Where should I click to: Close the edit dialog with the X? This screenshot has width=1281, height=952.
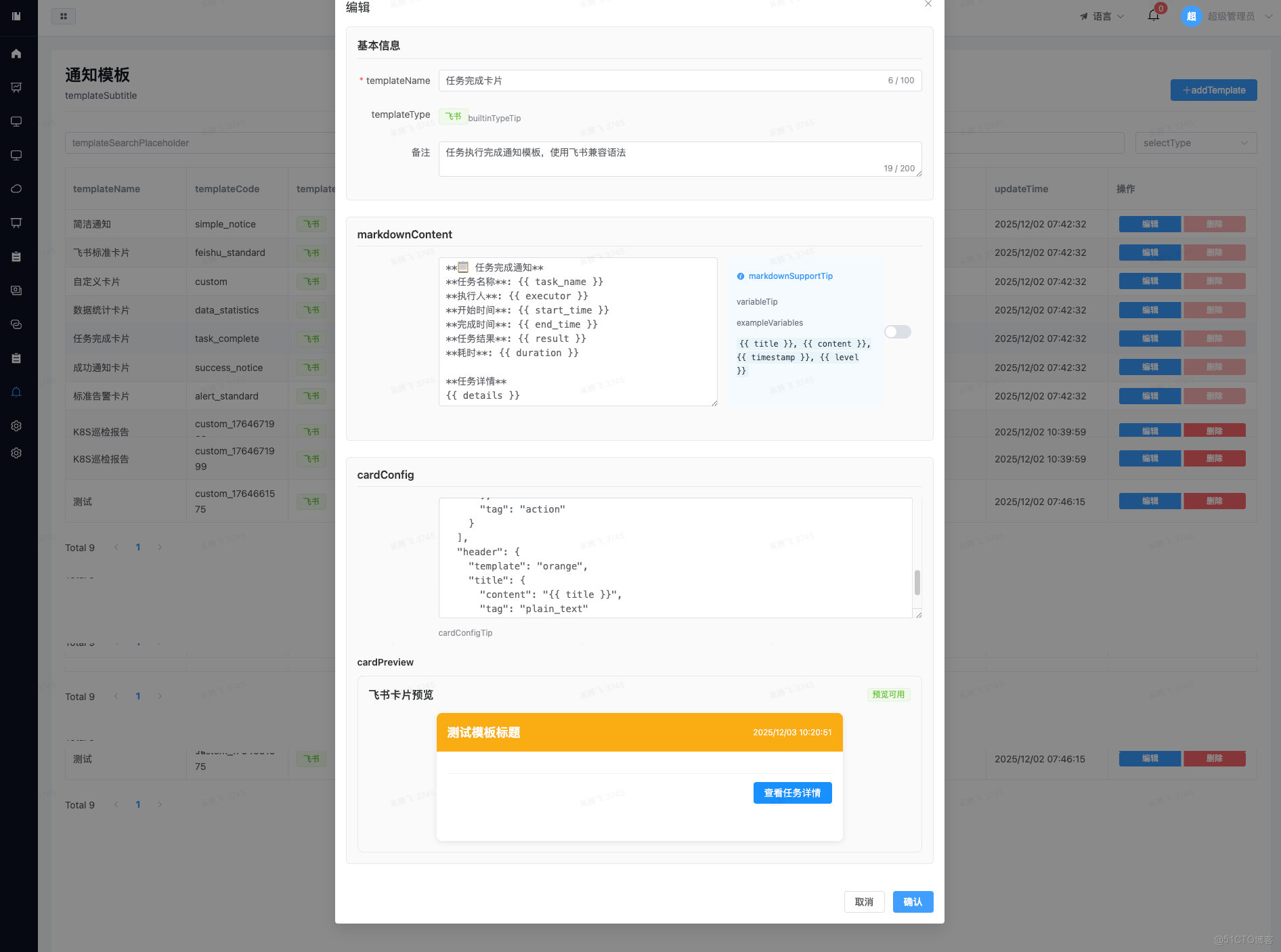point(928,4)
